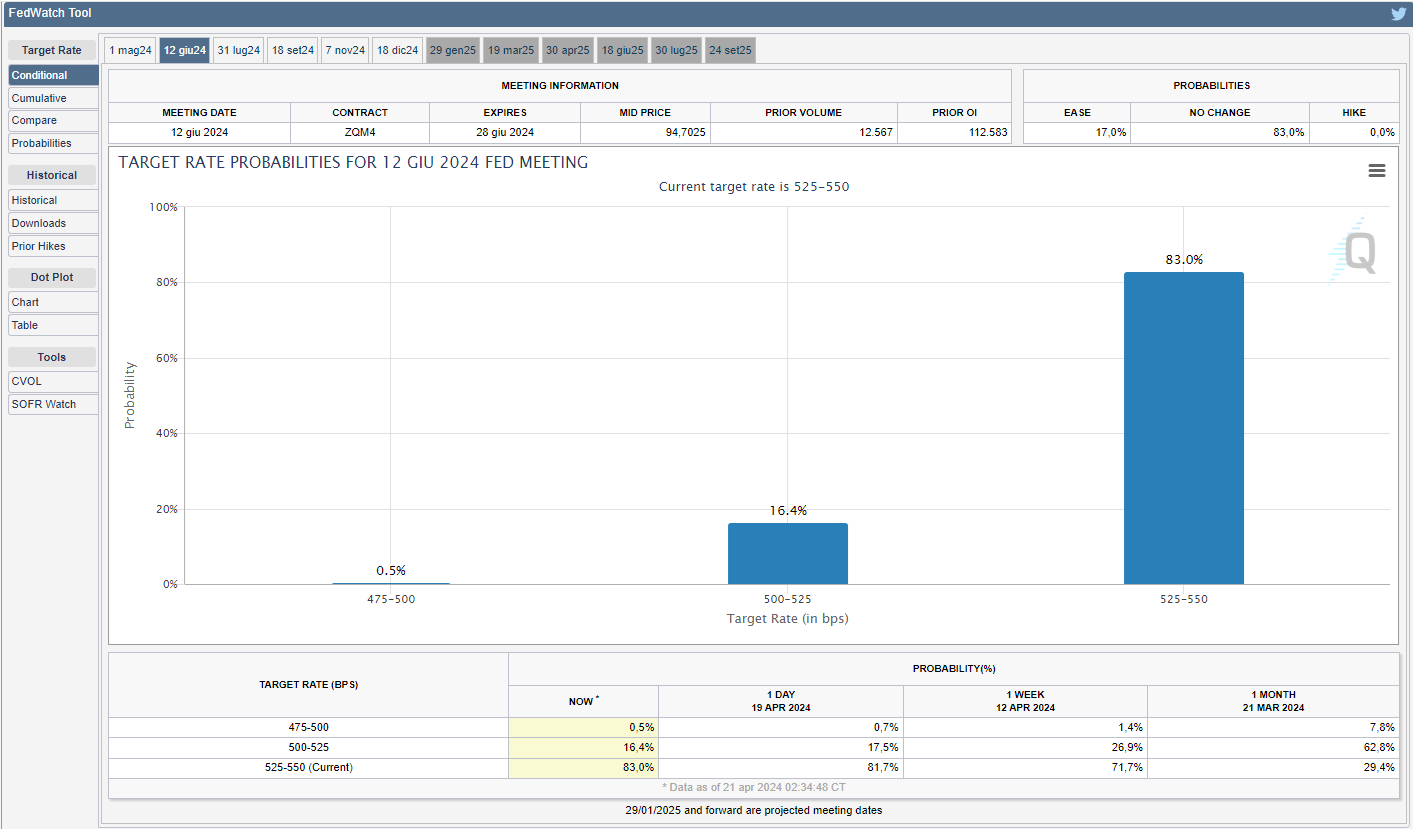Show the Probabilities sidebar view

[x=53, y=144]
